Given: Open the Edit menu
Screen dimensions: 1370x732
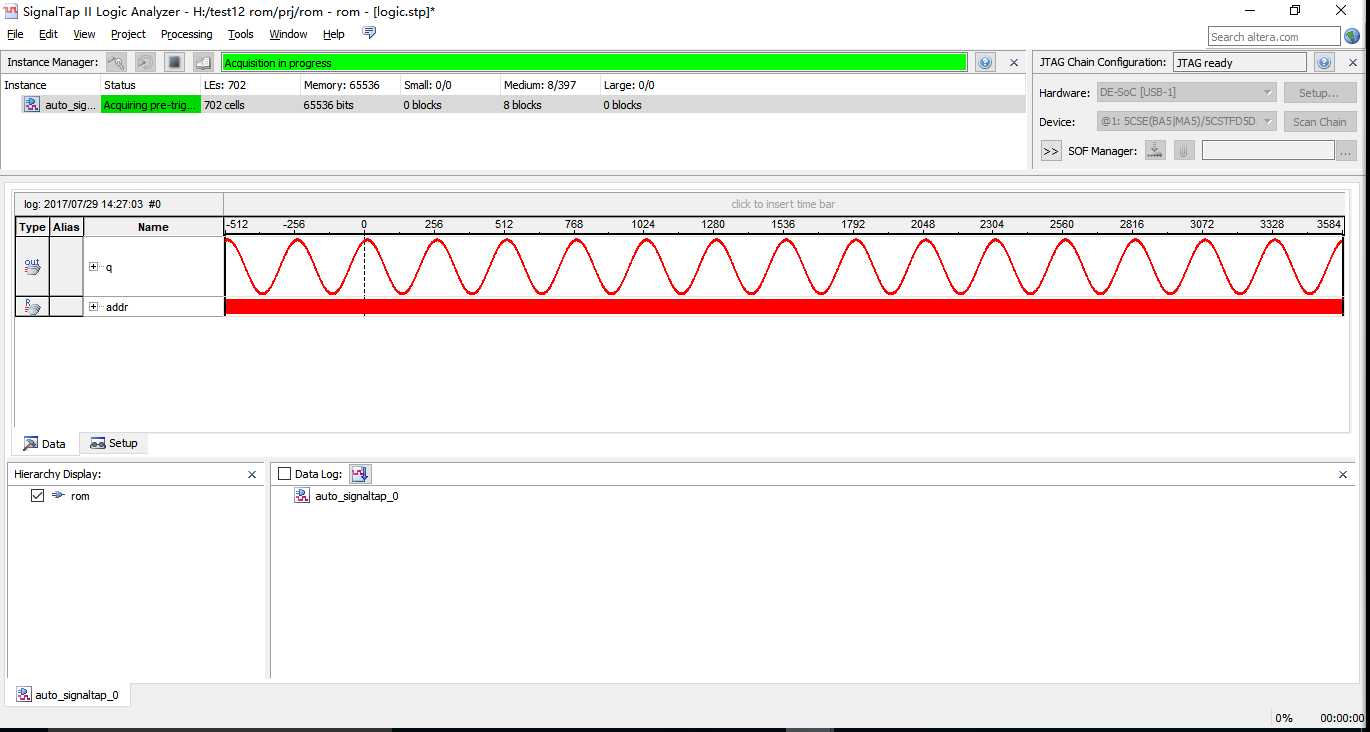Looking at the screenshot, I should [48, 34].
